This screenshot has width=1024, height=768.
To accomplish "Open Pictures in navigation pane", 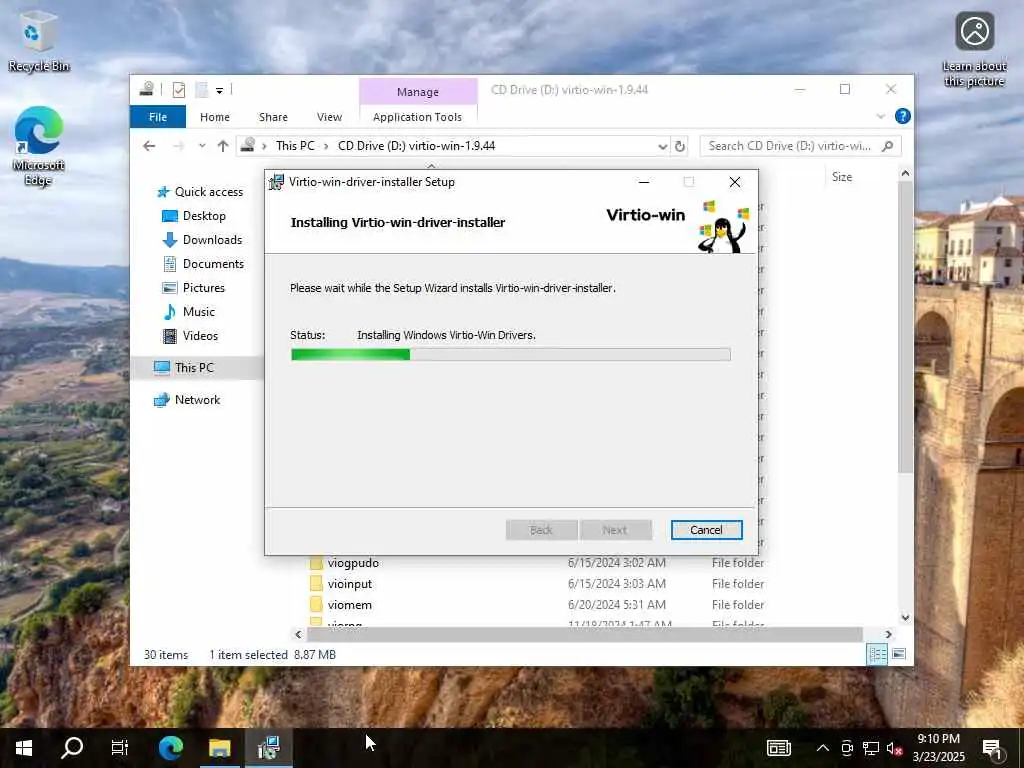I will [x=193, y=288].
